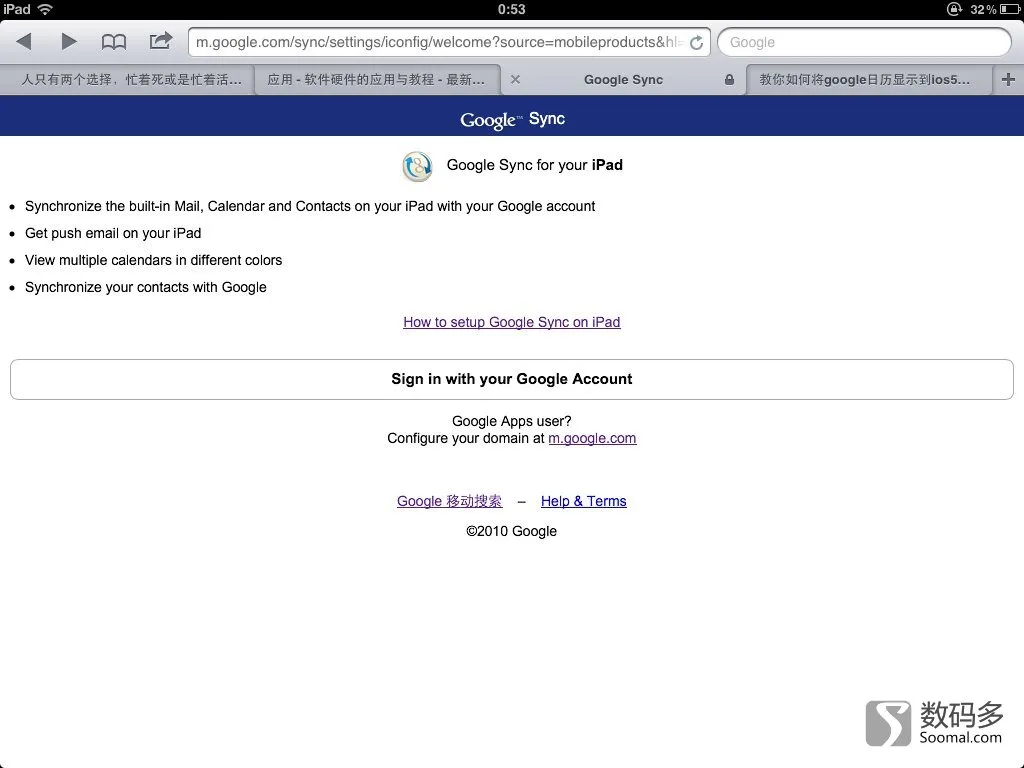Open a new tab with plus icon
Screen dimensions: 1024x768
click(x=1008, y=80)
